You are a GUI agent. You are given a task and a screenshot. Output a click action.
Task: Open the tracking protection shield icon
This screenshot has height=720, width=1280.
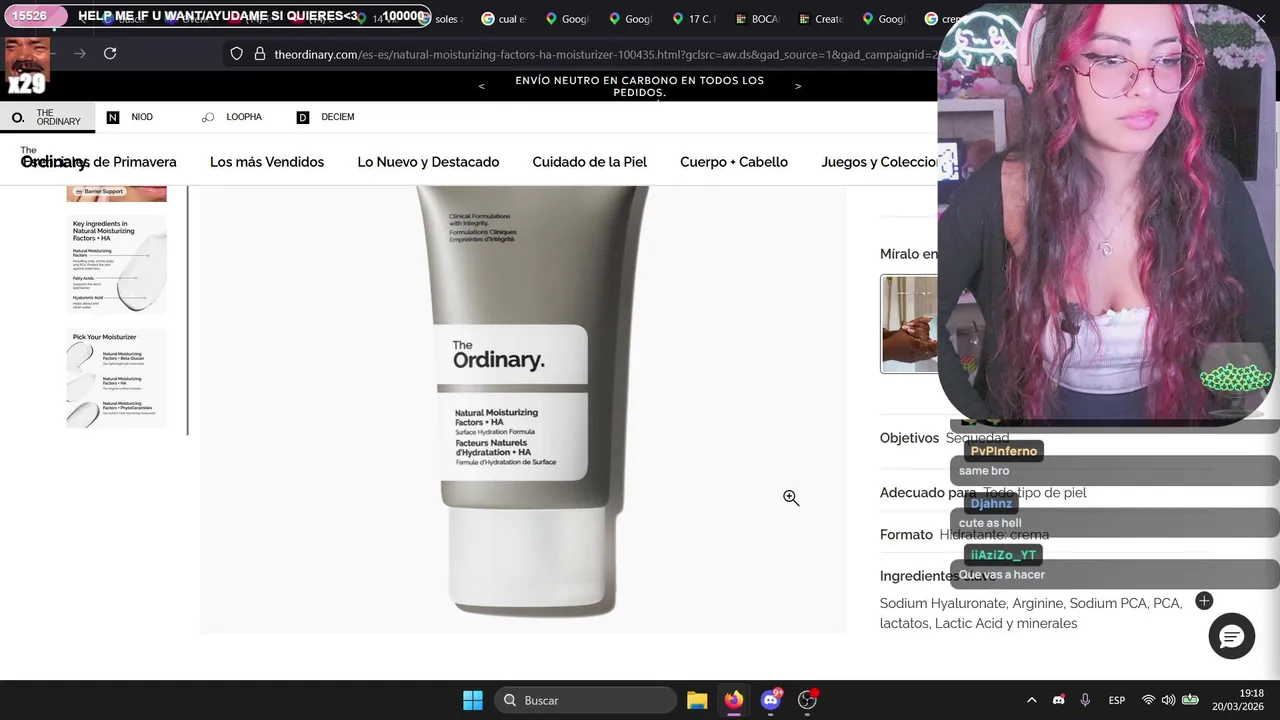click(x=236, y=54)
